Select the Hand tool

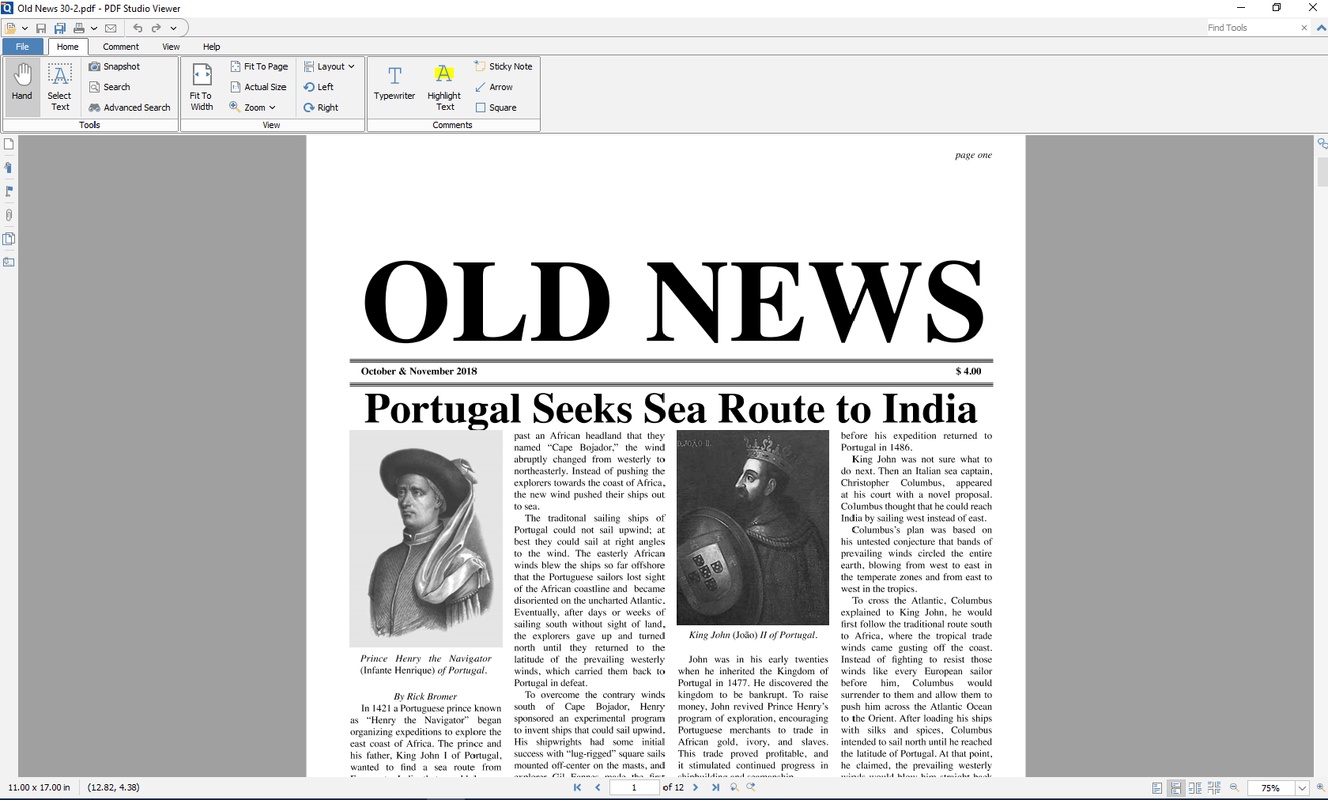click(x=21, y=84)
